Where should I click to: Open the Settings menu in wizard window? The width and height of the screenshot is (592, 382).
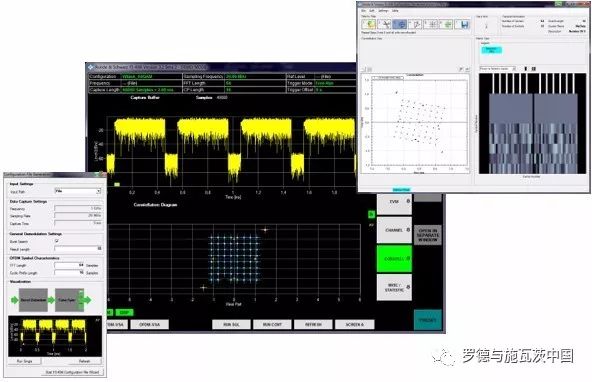point(383,11)
